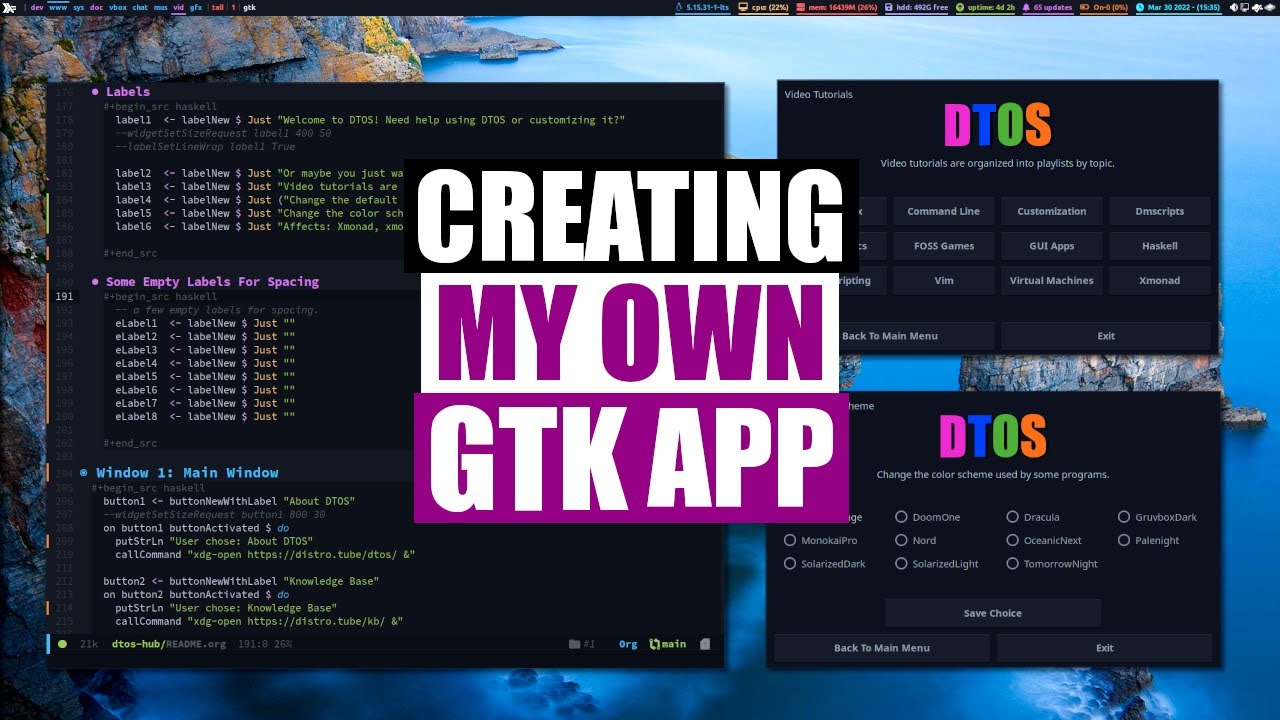Viewport: 1280px width, 720px height.
Task: Click the tall layout indicator in the top bar
Action: [217, 7]
